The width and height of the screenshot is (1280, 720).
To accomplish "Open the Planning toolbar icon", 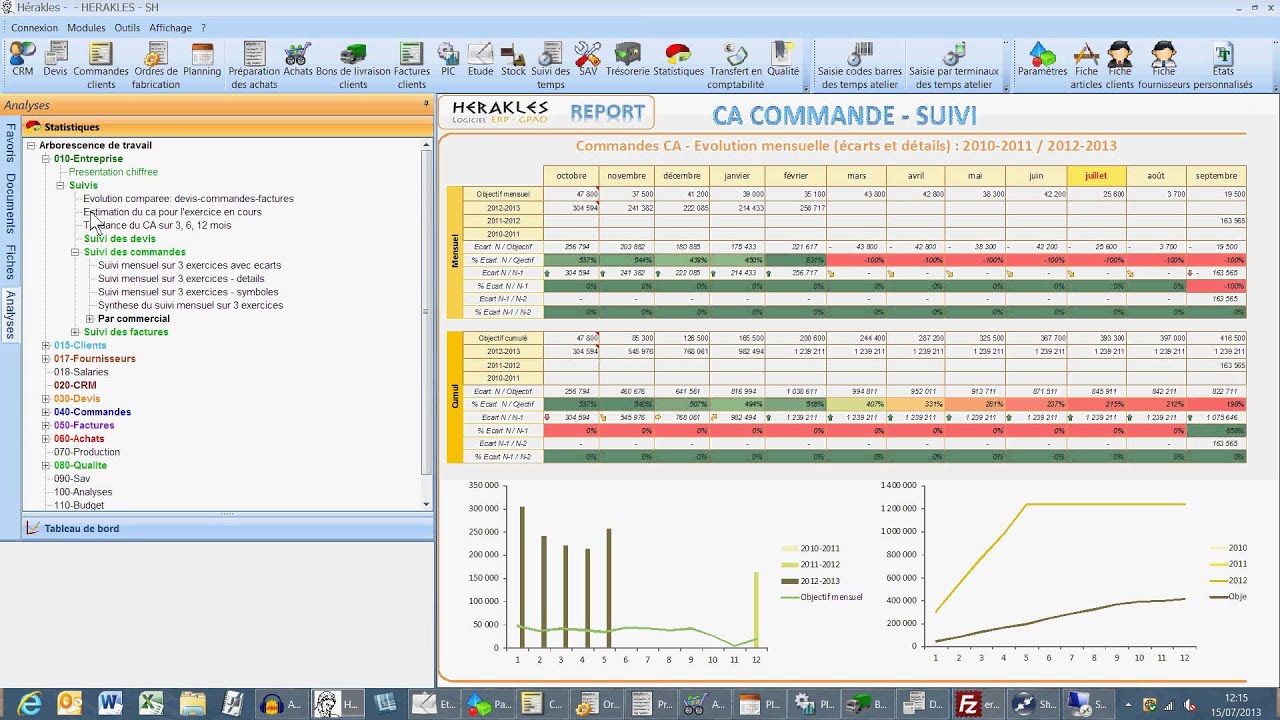I will [202, 60].
